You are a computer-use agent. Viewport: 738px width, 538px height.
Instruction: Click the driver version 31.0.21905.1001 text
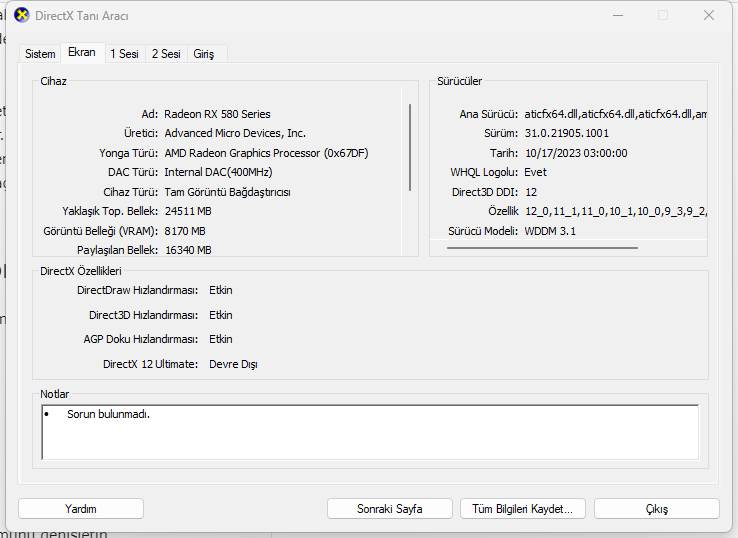(566, 133)
